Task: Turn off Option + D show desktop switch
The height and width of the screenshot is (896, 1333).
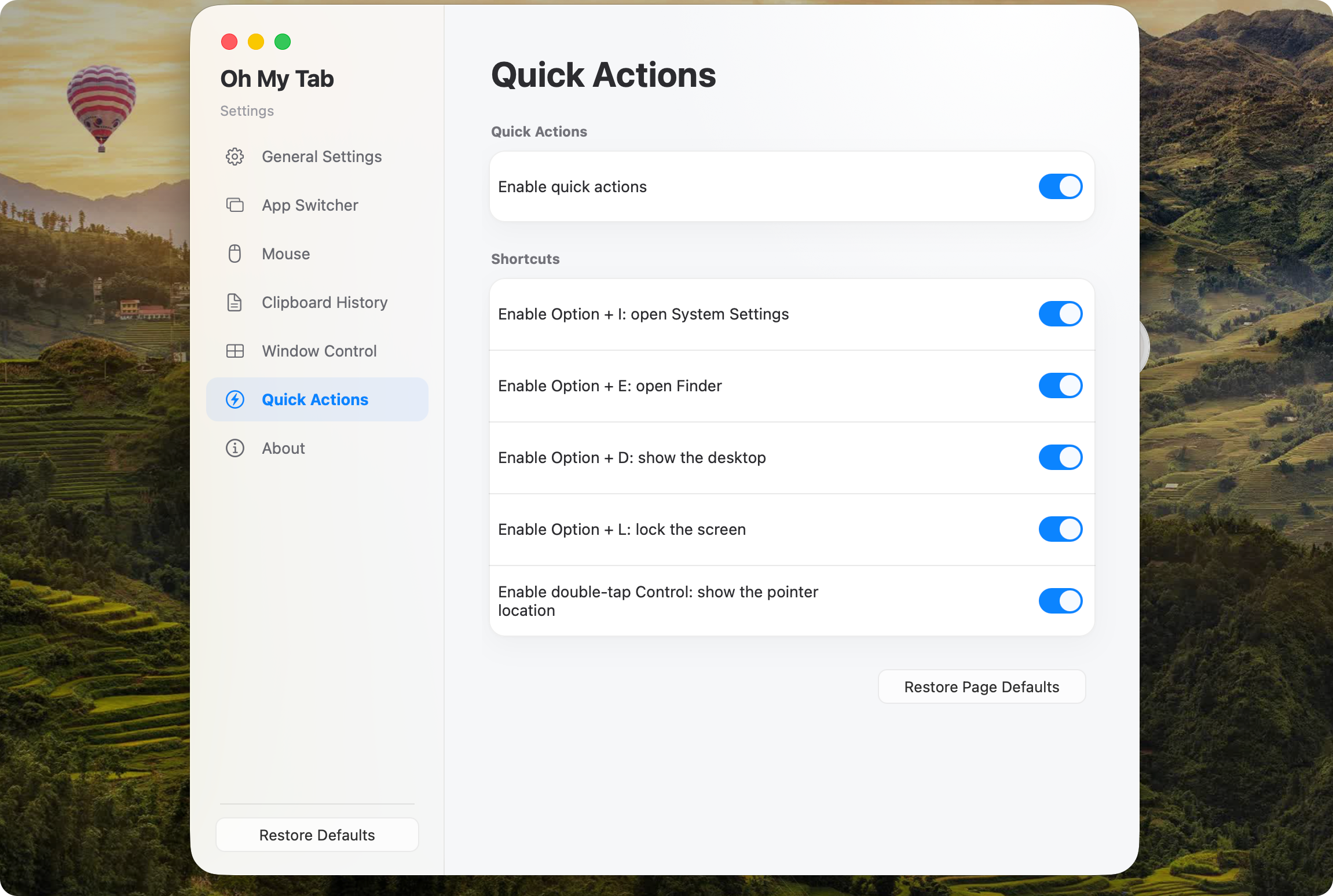Action: click(x=1060, y=458)
